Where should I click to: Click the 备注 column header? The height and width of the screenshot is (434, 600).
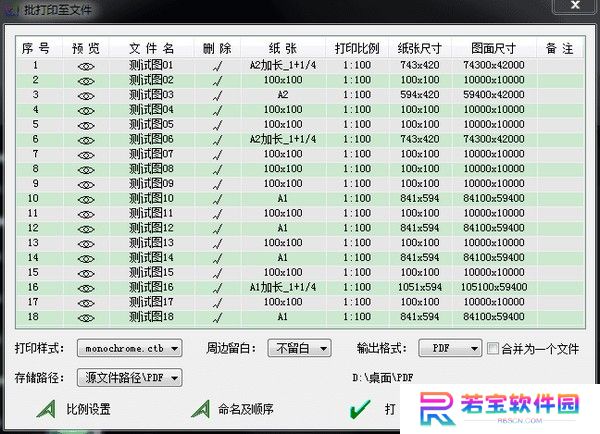pos(560,49)
